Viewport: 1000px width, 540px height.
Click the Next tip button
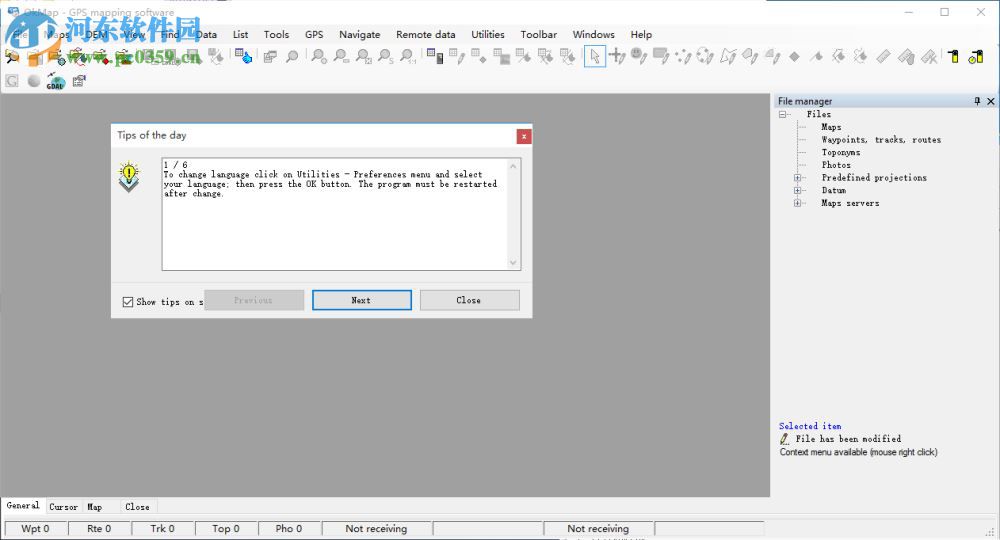pyautogui.click(x=361, y=300)
